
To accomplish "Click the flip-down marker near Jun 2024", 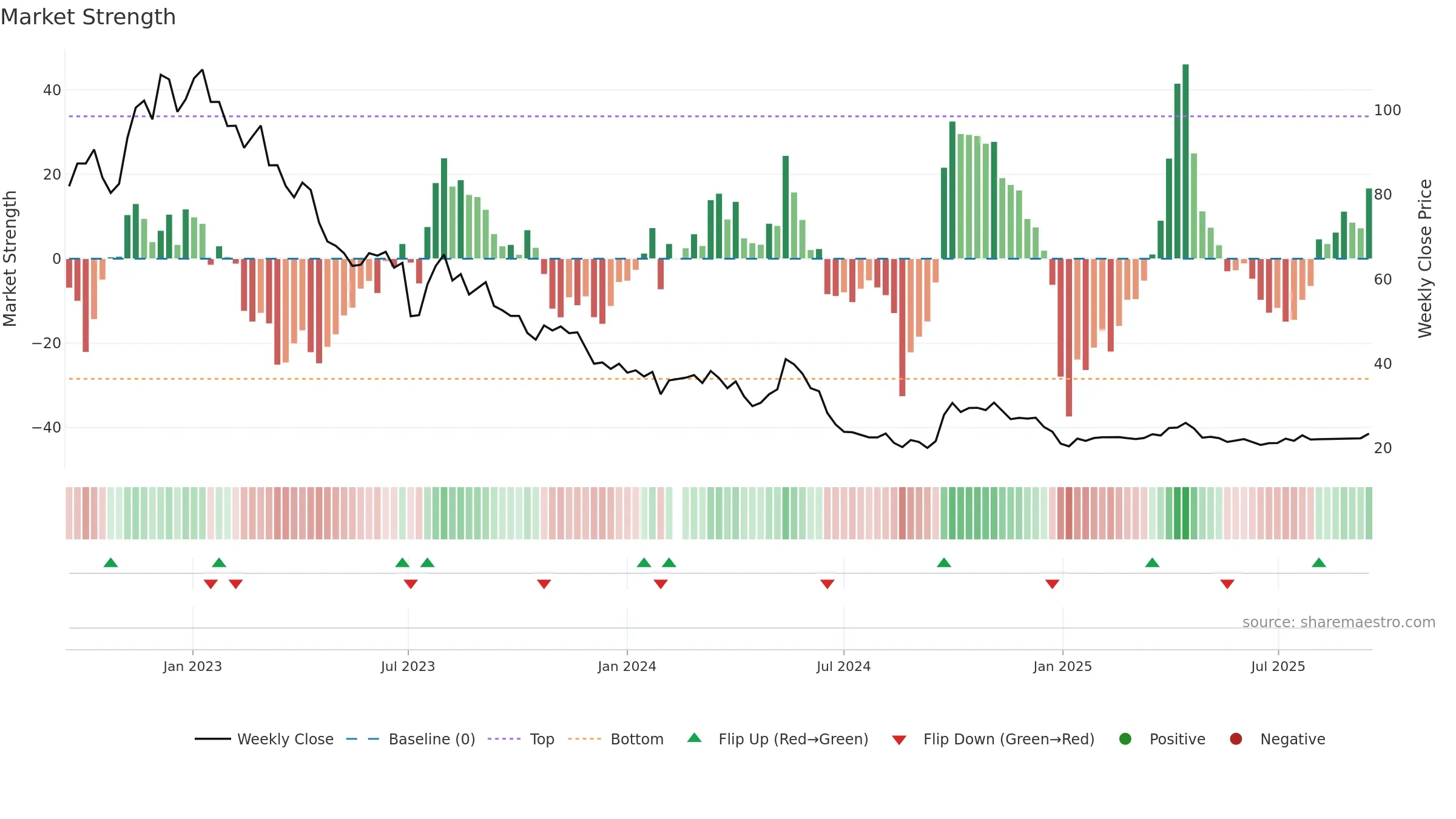I will (827, 584).
